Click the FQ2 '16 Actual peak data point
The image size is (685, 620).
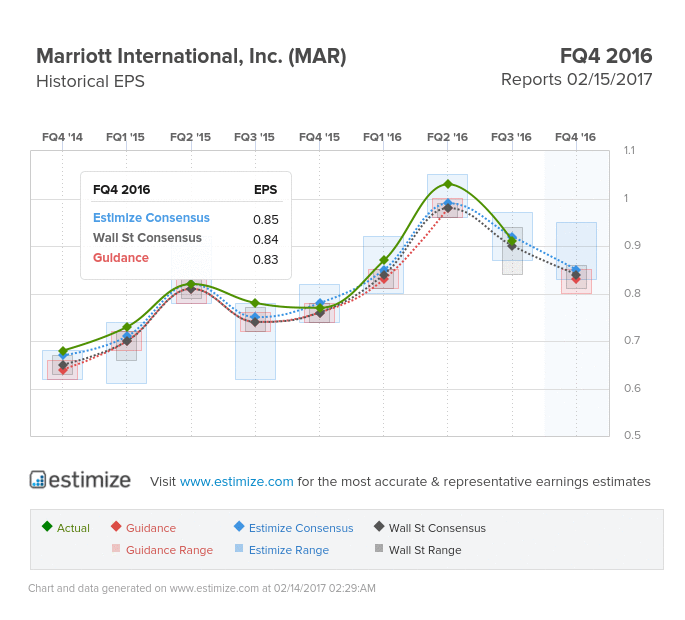coord(448,184)
